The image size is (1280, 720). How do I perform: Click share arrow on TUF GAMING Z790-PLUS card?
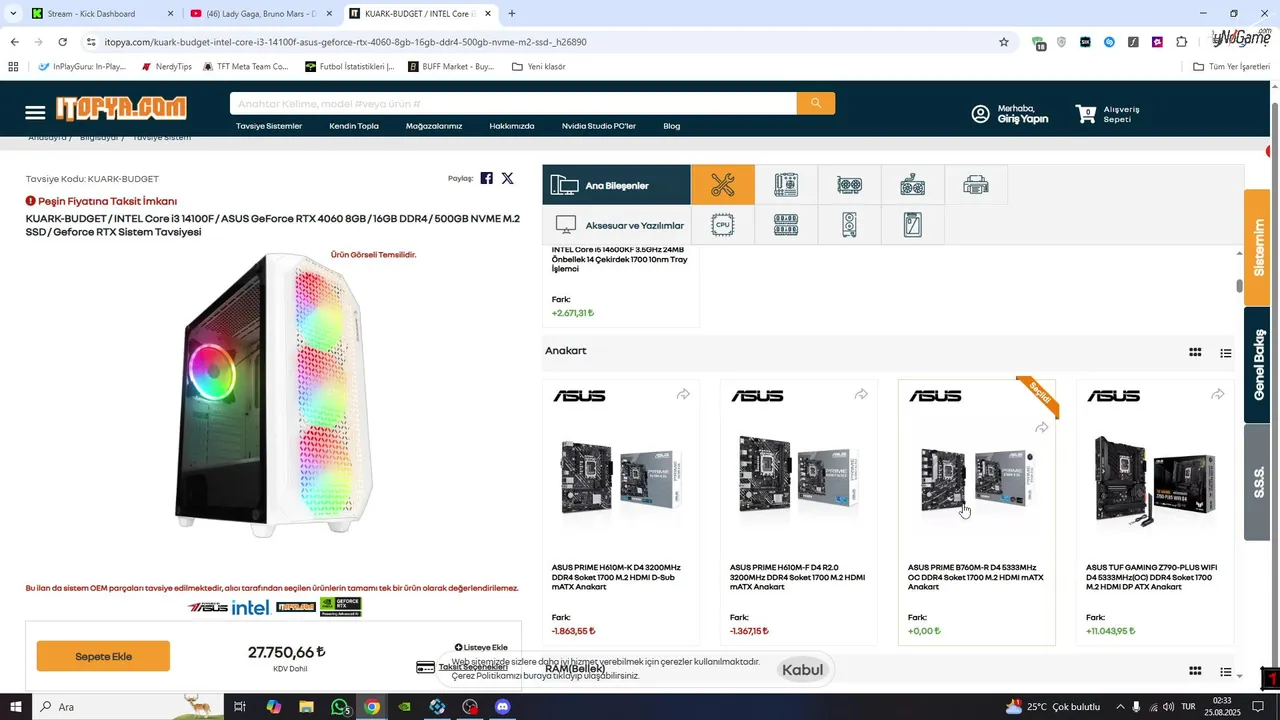1217,395
